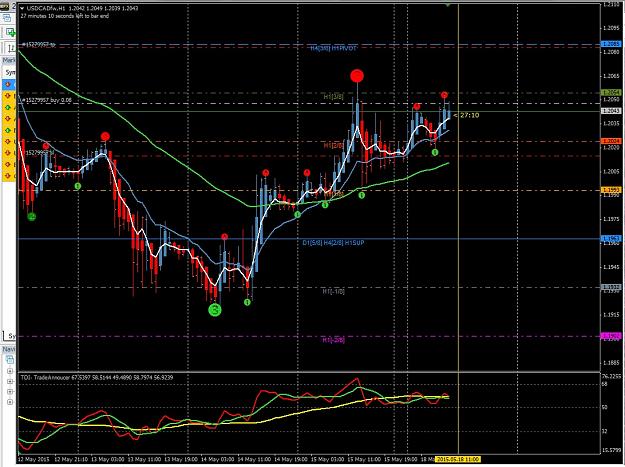The image size is (625, 467).
Task: Click the 'H4[3/8] H1PIVOT' level label
Action: pyautogui.click(x=333, y=48)
